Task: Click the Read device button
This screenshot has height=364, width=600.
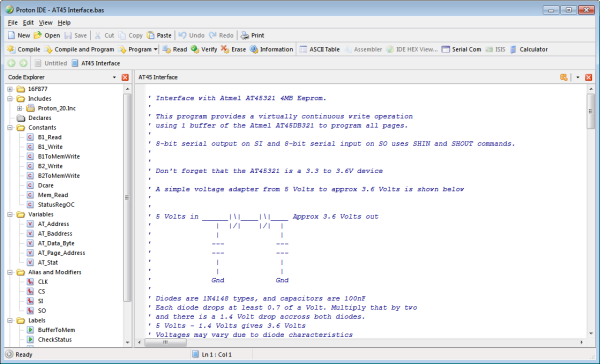Action: pos(175,49)
